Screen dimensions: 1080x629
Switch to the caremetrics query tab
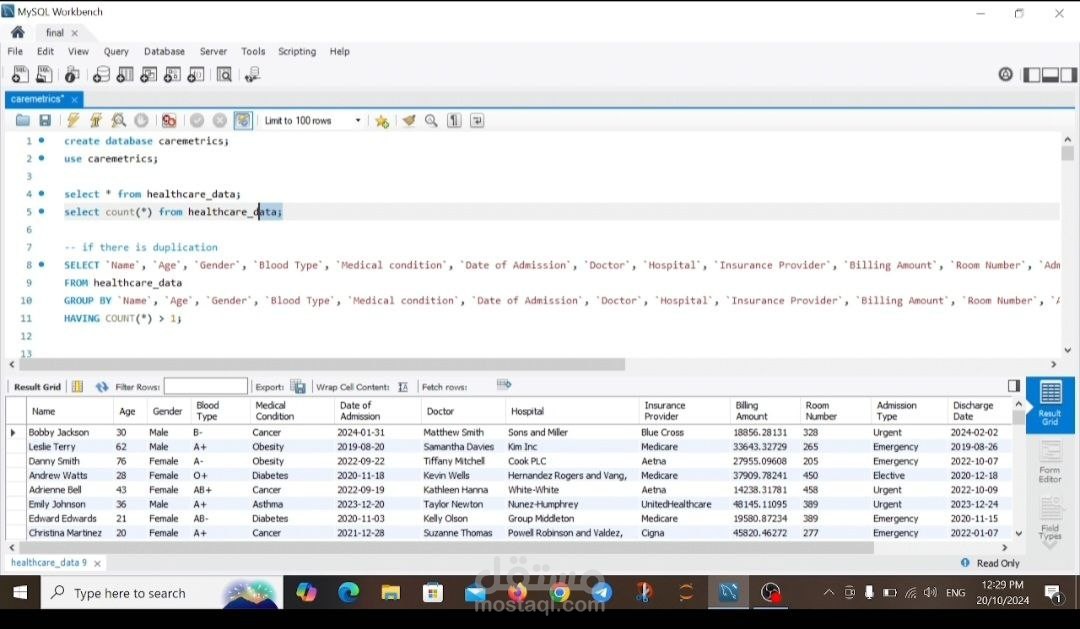(37, 98)
